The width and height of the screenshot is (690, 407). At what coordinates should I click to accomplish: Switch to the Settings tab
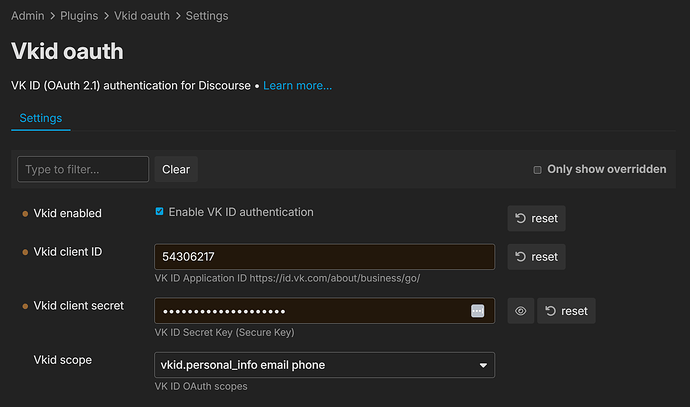pos(40,118)
